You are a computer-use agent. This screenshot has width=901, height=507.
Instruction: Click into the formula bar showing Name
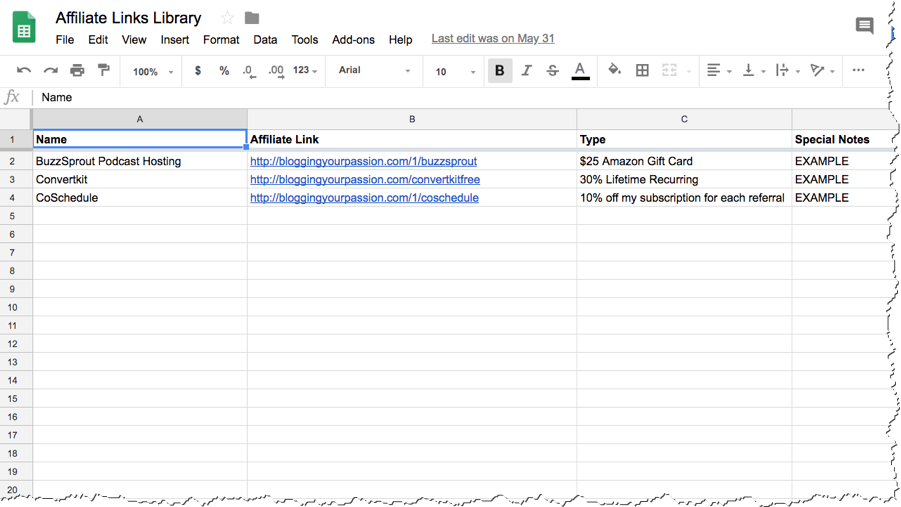tap(460, 97)
